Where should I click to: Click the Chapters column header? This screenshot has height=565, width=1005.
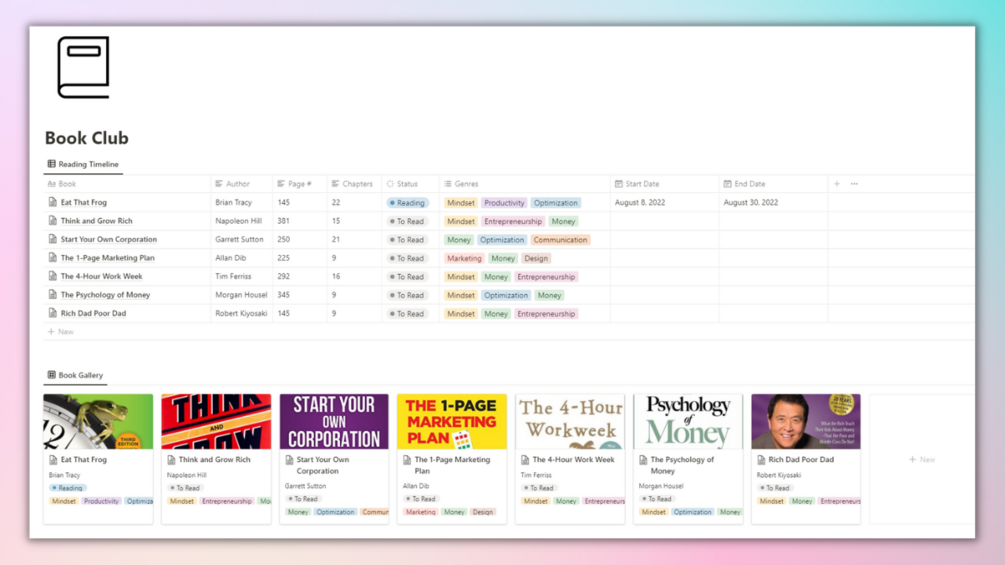click(352, 184)
